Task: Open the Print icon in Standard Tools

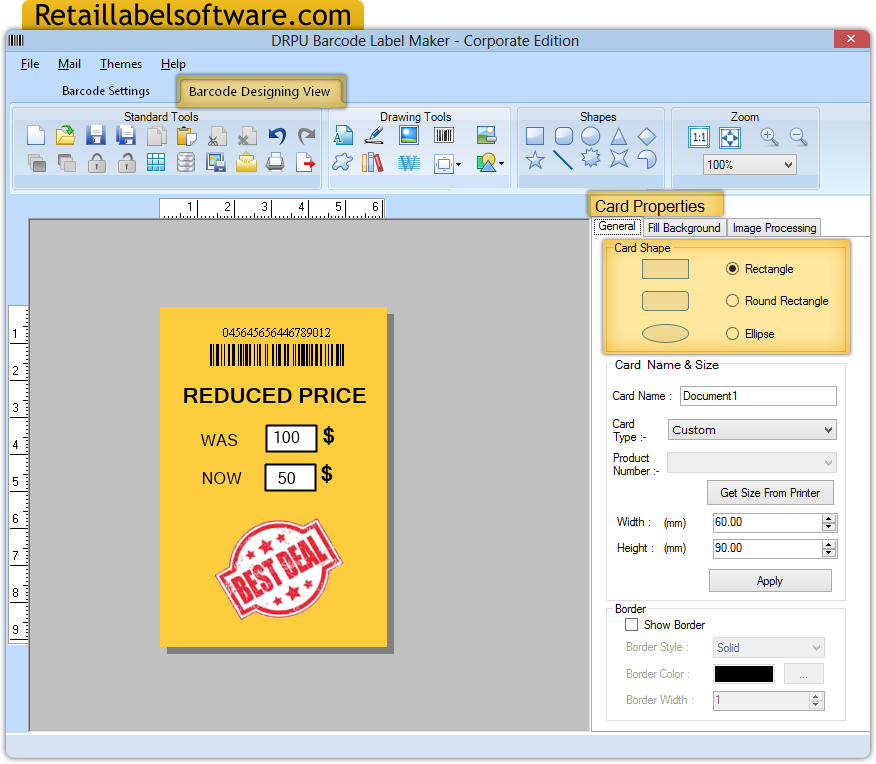Action: (273, 162)
